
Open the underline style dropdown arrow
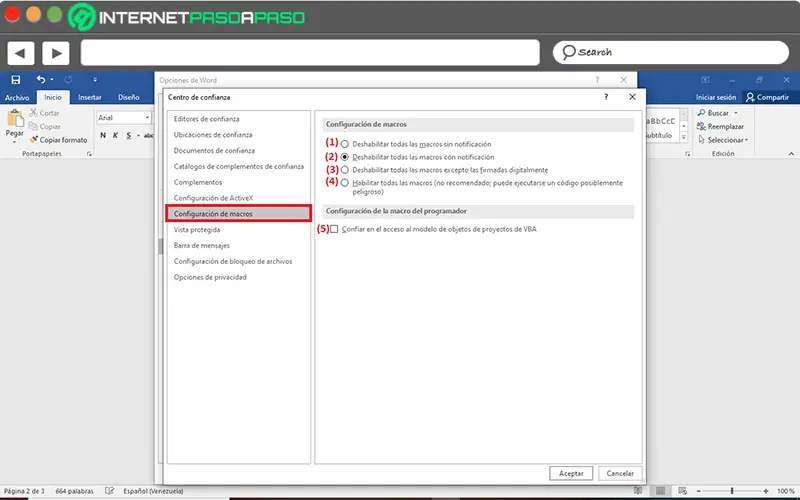[138, 135]
